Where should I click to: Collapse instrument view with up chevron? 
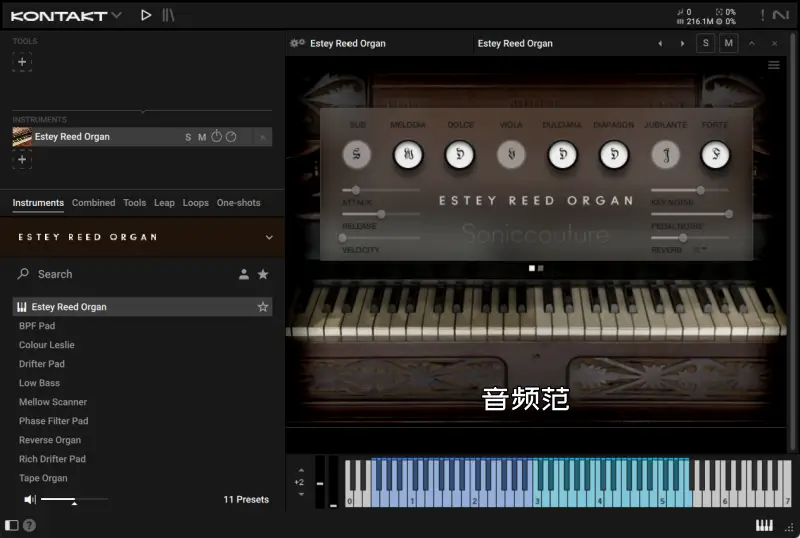tap(752, 43)
